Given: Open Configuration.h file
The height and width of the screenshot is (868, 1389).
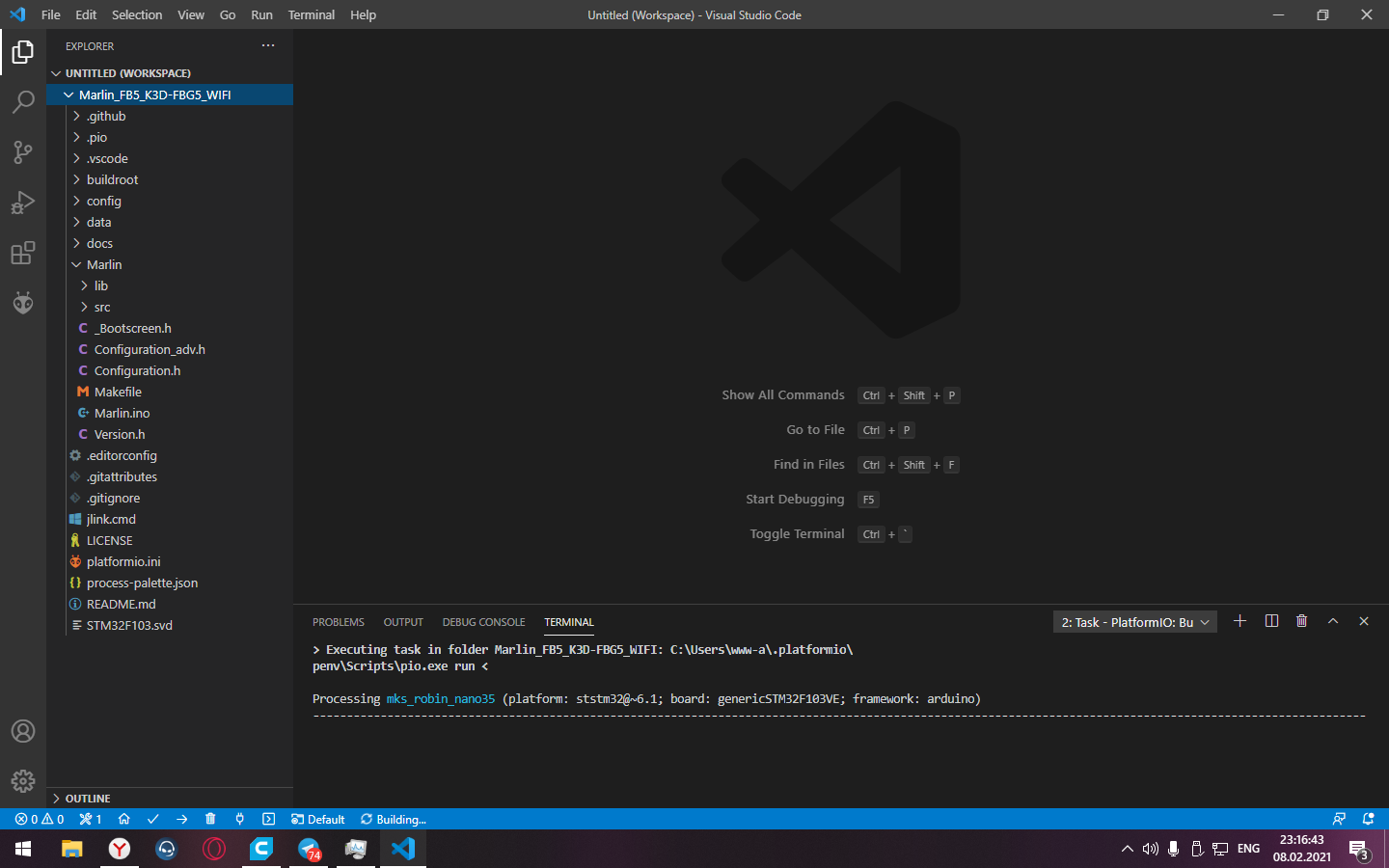Looking at the screenshot, I should click(x=170, y=370).
